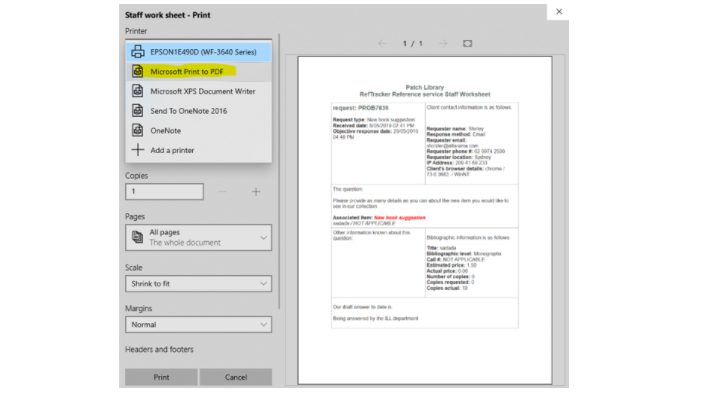Click the EPSON printer icon
Image resolution: width=706 pixels, height=396 pixels.
(138, 52)
